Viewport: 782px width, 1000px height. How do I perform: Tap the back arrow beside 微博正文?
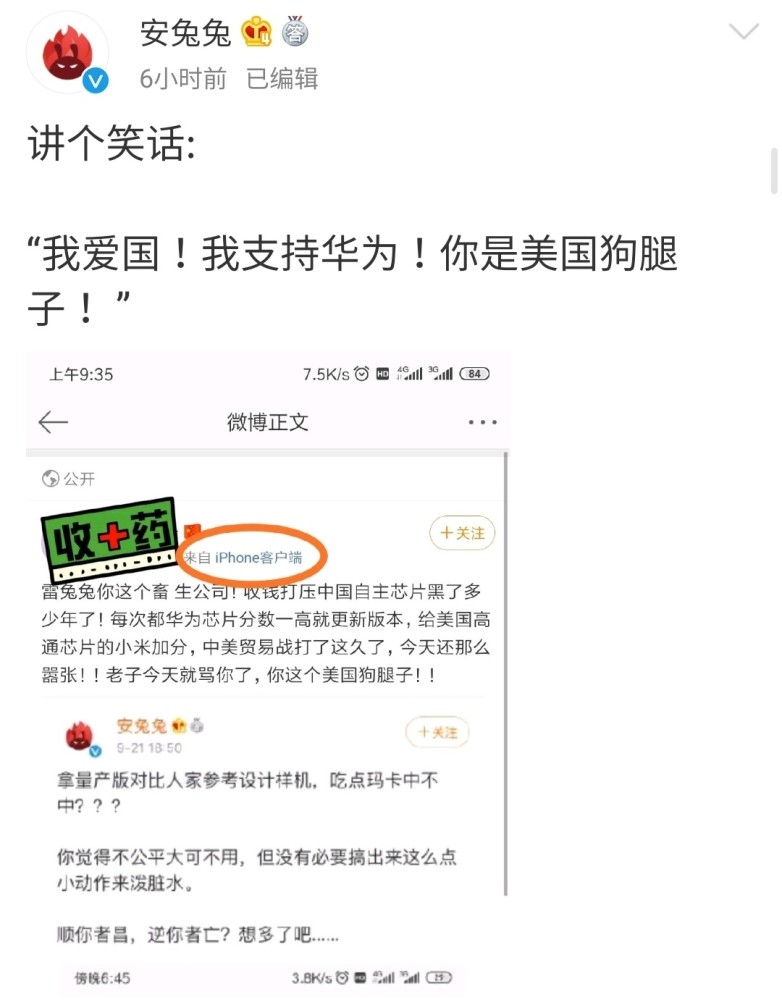53,422
